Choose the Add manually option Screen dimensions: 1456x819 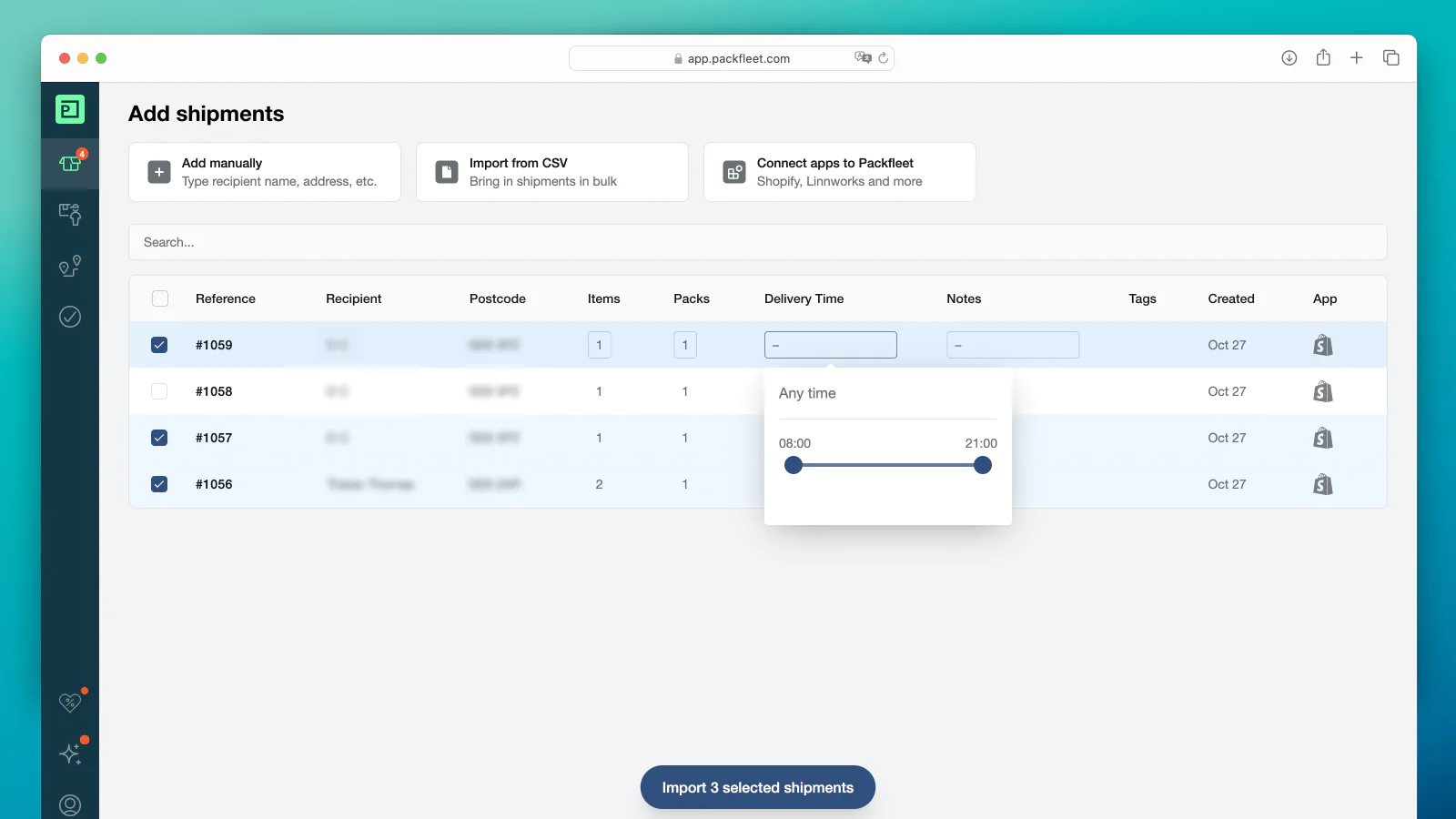click(265, 172)
